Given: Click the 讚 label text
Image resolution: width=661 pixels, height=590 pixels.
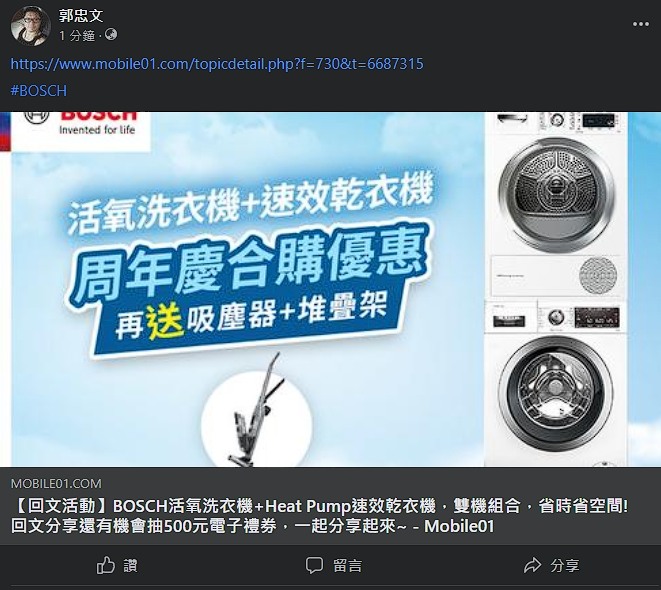Looking at the screenshot, I should pyautogui.click(x=130, y=566).
